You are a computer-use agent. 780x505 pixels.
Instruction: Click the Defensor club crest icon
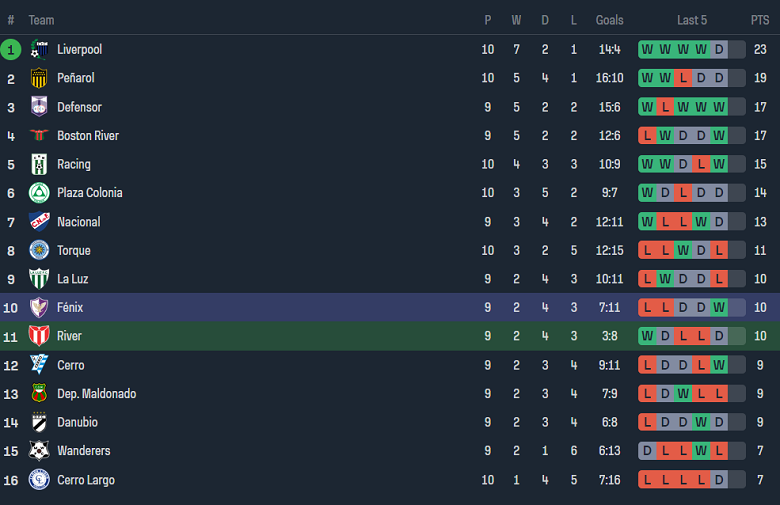pyautogui.click(x=39, y=107)
